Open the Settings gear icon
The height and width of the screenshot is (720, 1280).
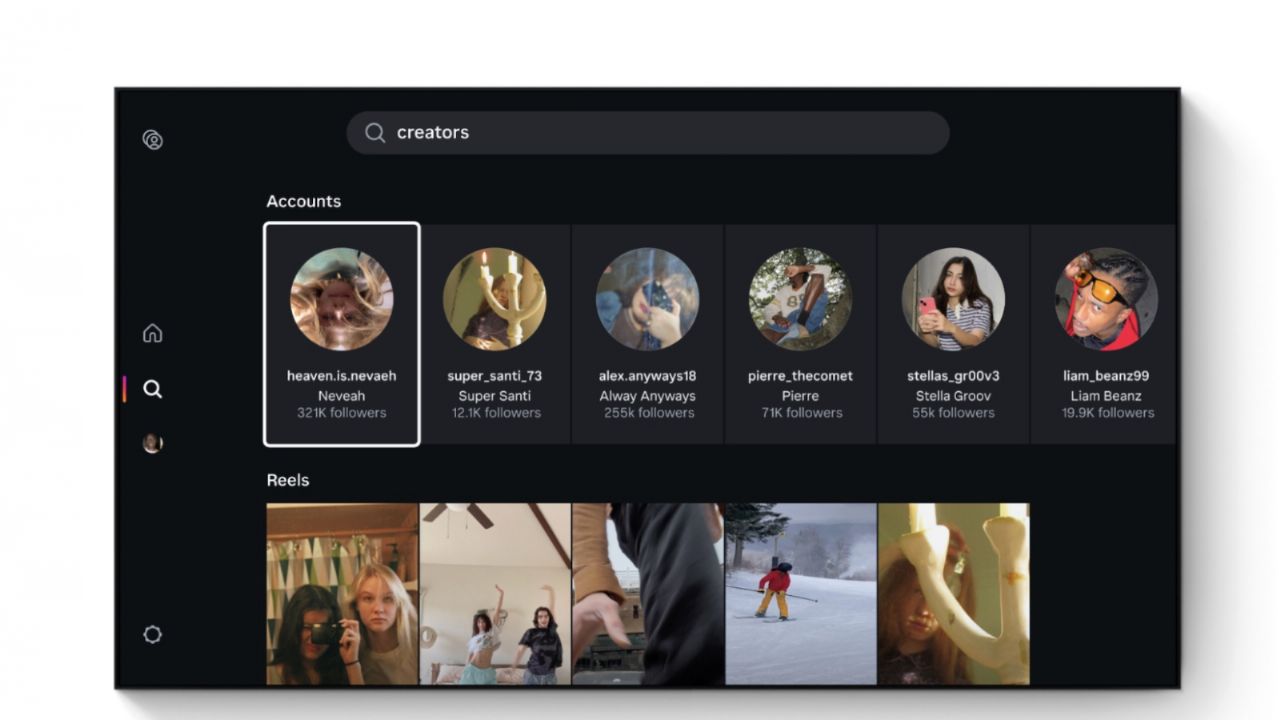click(x=153, y=634)
